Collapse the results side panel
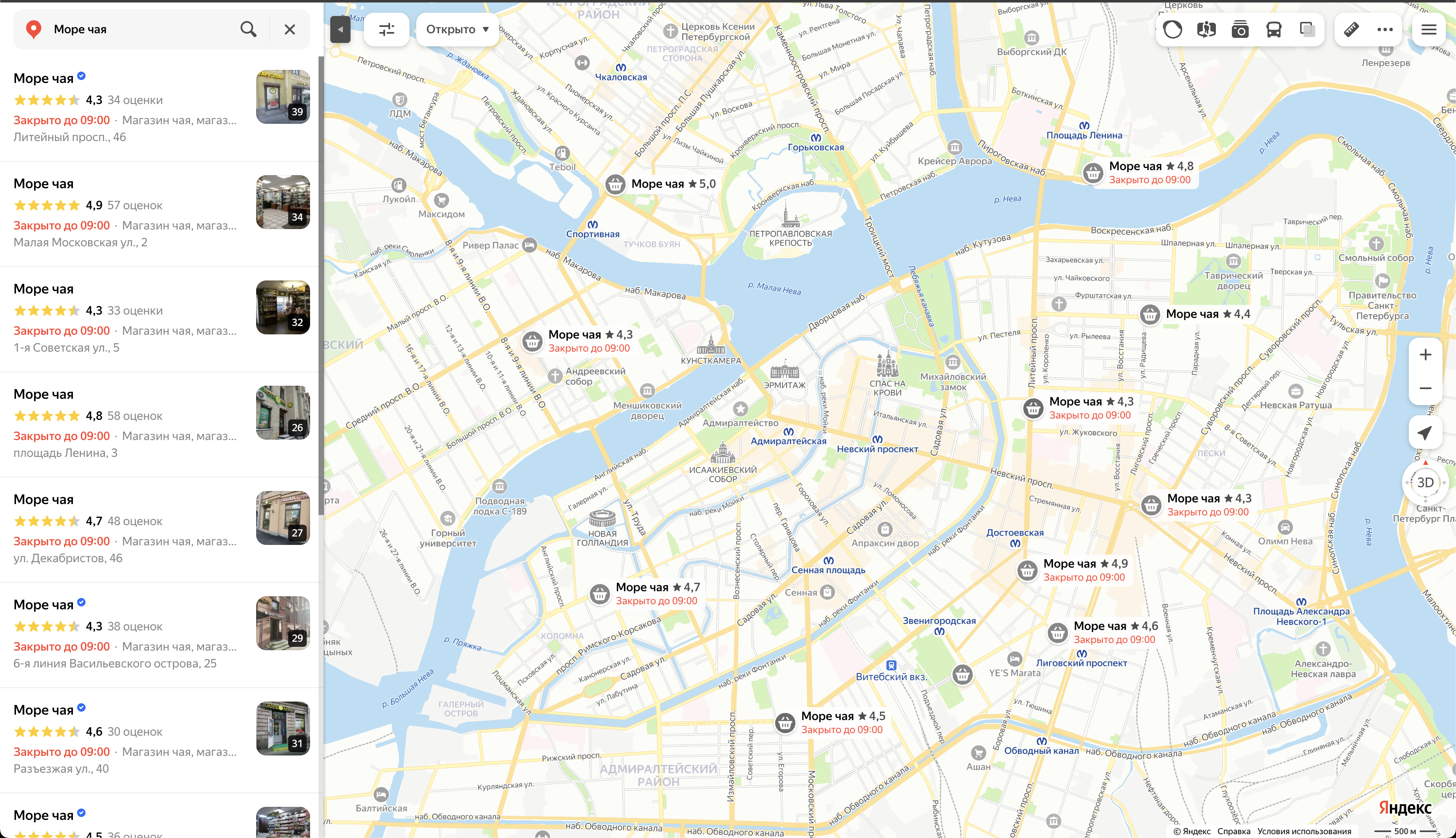The image size is (1456, 838). coord(340,29)
